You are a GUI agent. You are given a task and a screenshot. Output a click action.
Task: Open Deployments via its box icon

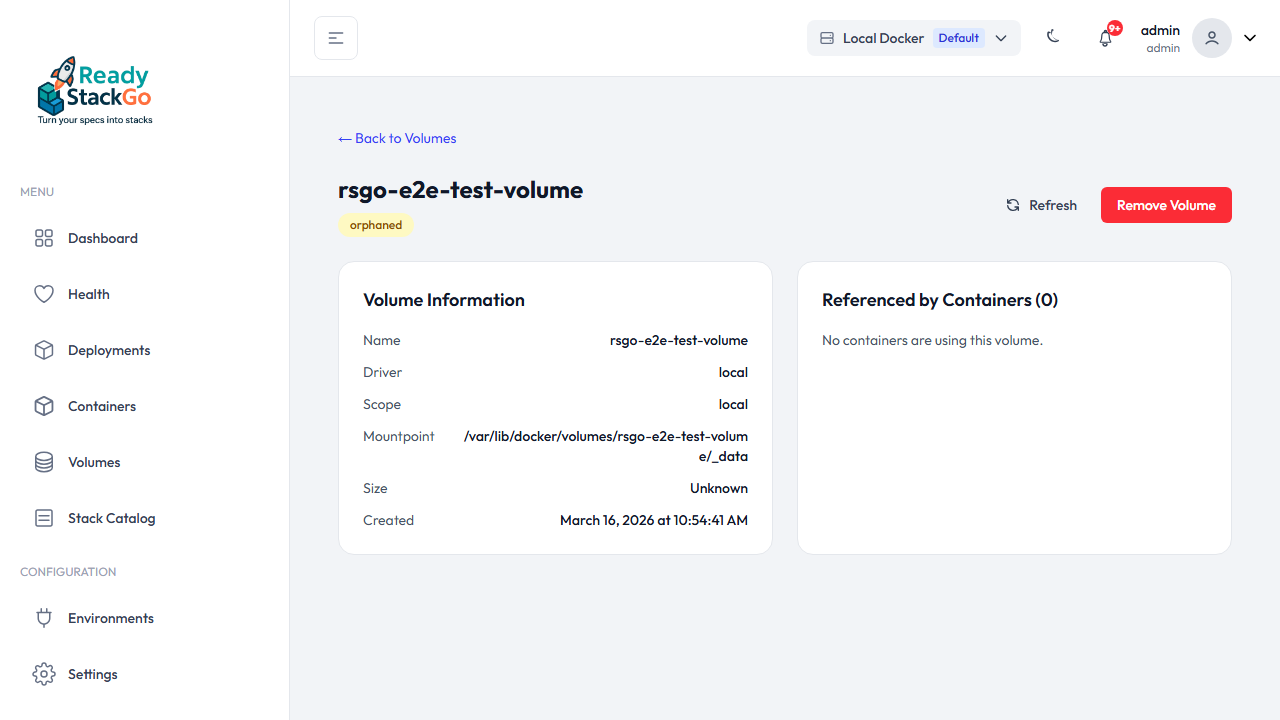pos(44,350)
